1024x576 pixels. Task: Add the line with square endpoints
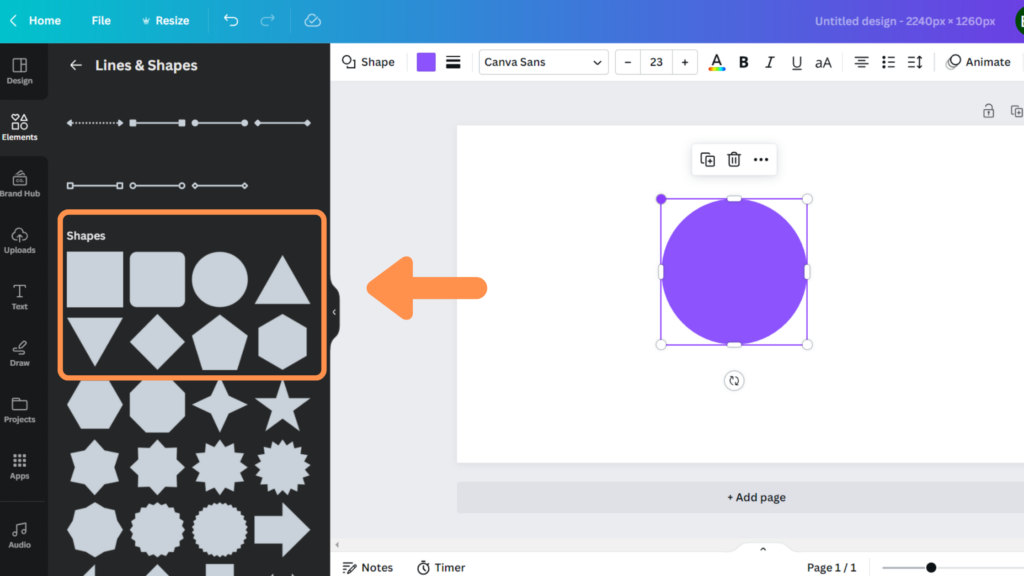point(157,123)
